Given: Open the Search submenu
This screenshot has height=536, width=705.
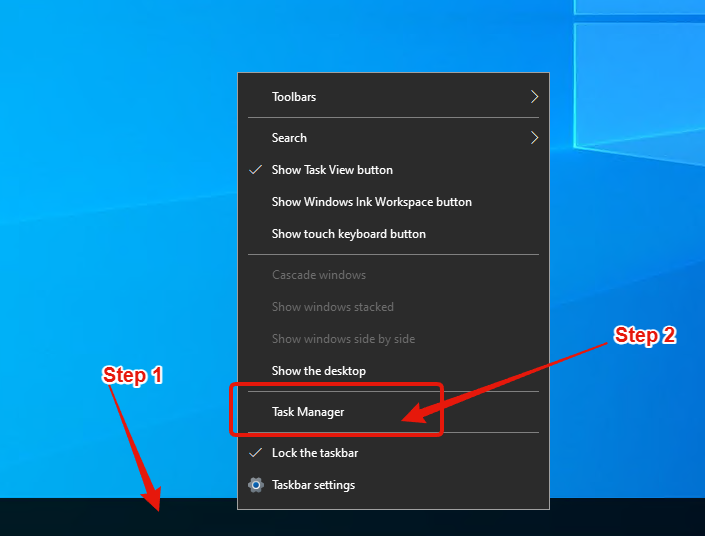Looking at the screenshot, I should pos(393,138).
